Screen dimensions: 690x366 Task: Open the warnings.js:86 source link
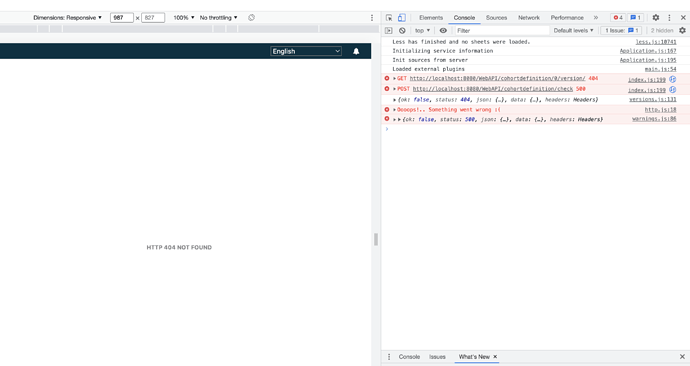654,119
